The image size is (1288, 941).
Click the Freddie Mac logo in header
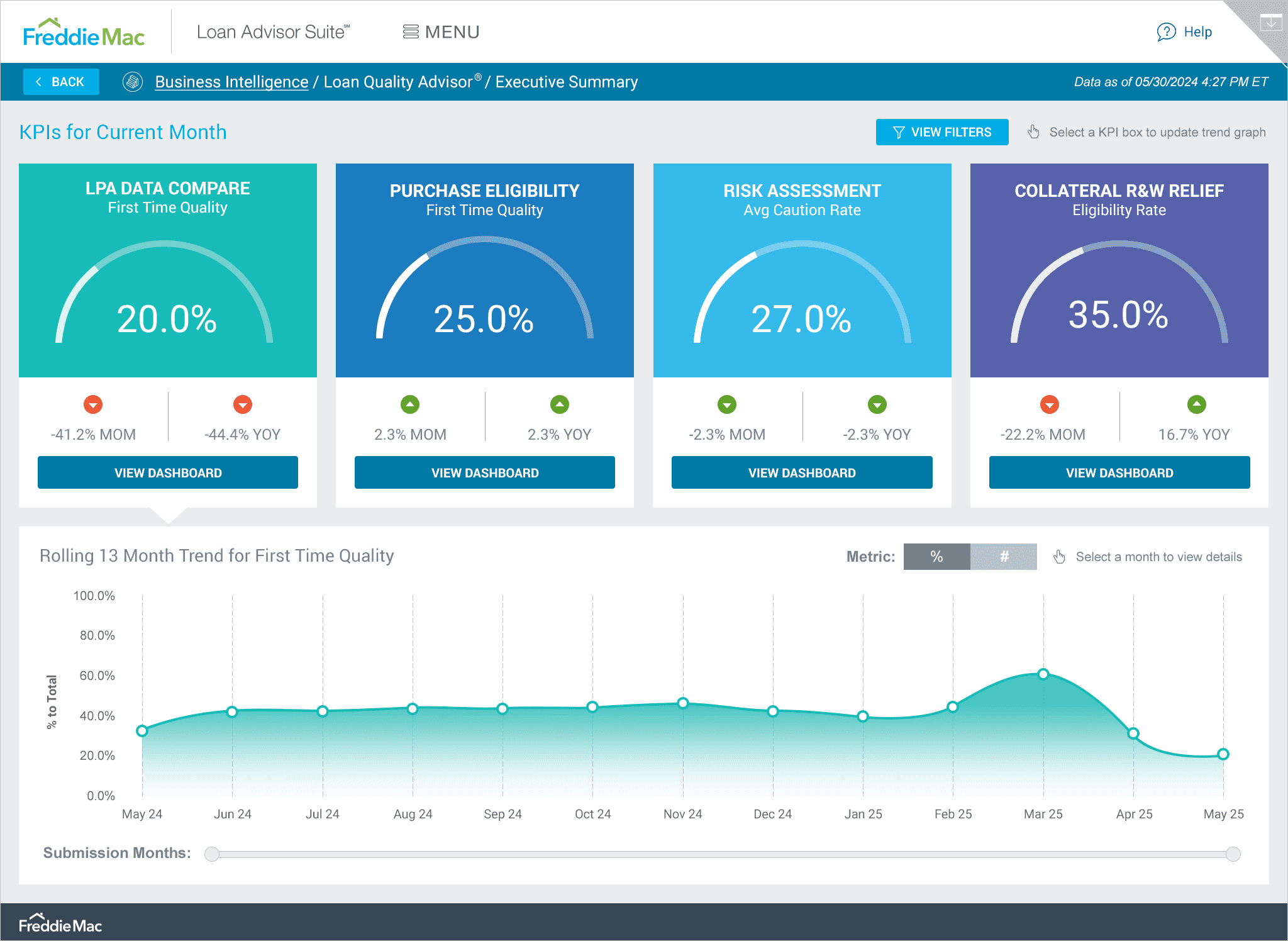point(84,33)
